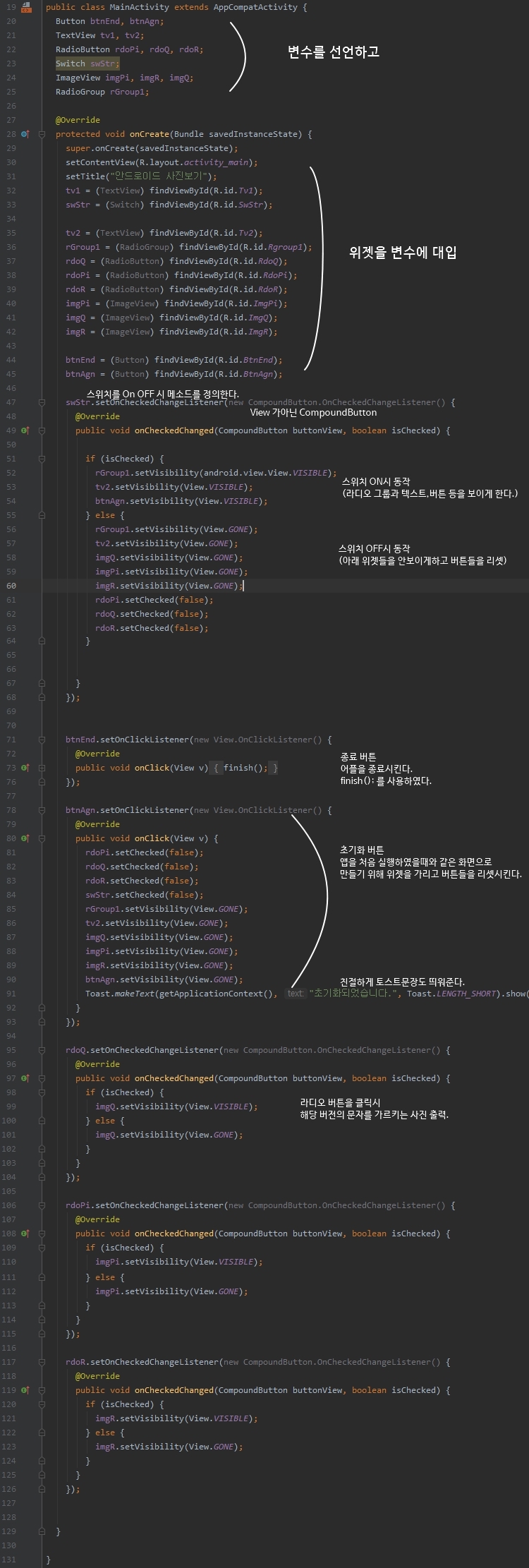Expand the folded onClick finish() block
The width and height of the screenshot is (529, 1568).
pyautogui.click(x=42, y=768)
